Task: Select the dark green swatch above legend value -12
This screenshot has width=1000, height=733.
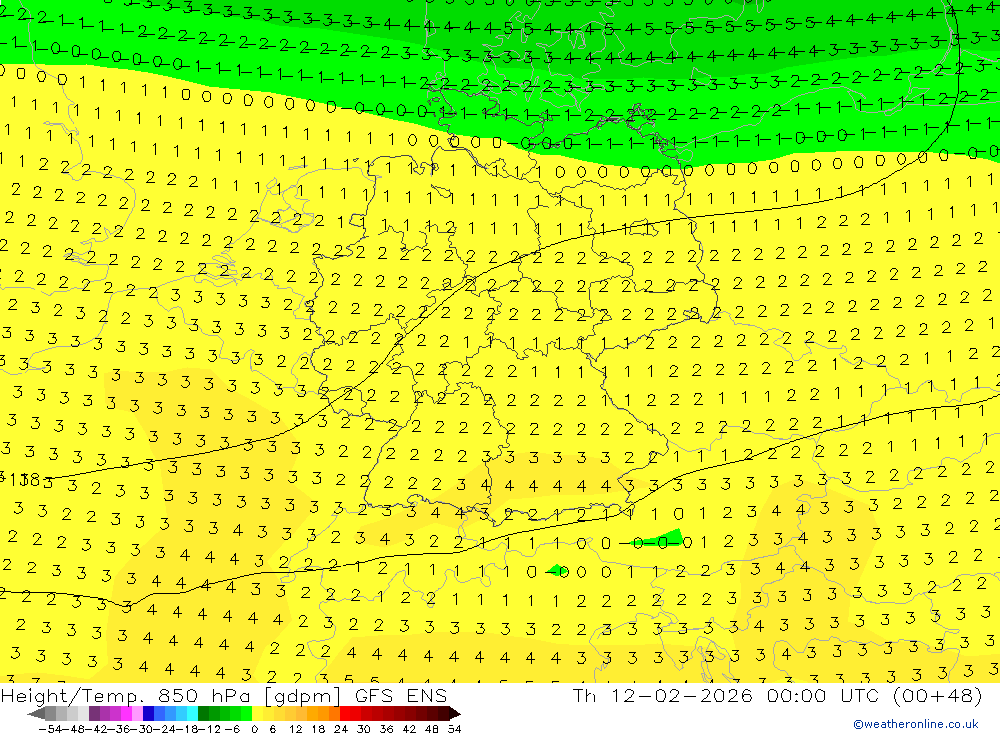Action: tap(203, 714)
